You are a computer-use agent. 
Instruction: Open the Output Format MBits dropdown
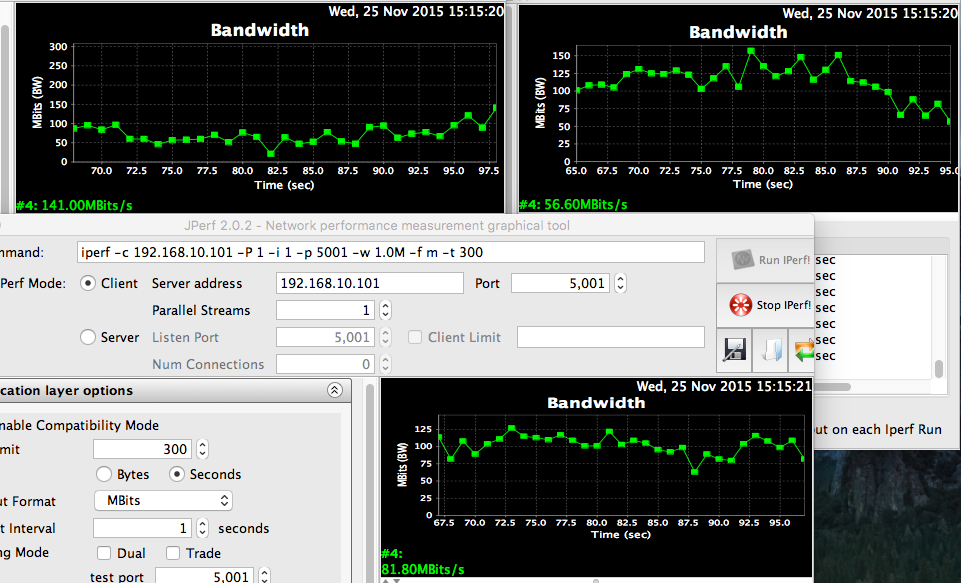tap(163, 500)
